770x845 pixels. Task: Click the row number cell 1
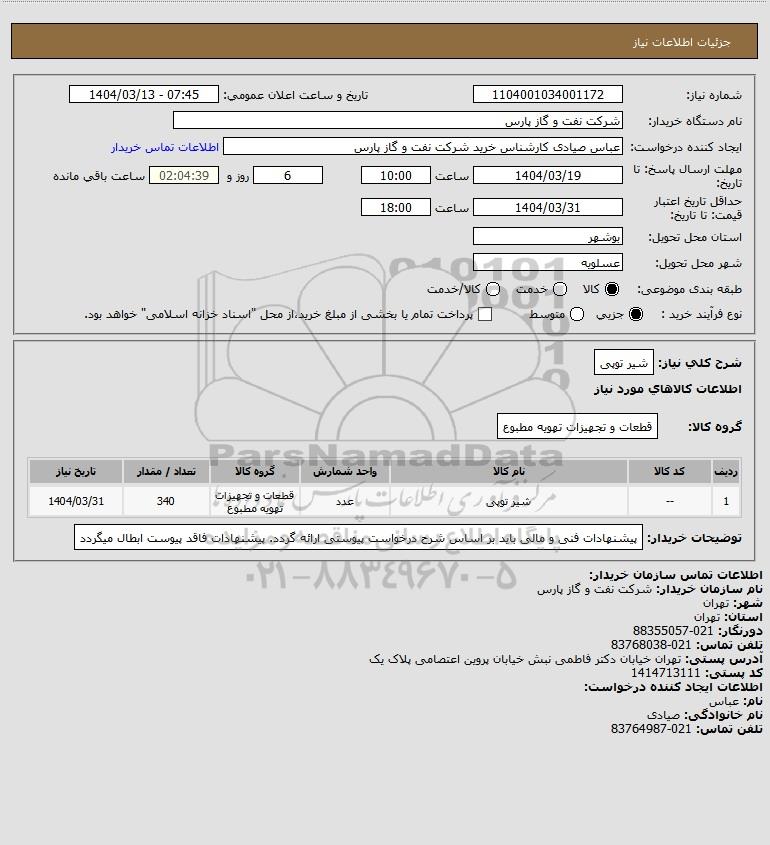coord(726,501)
